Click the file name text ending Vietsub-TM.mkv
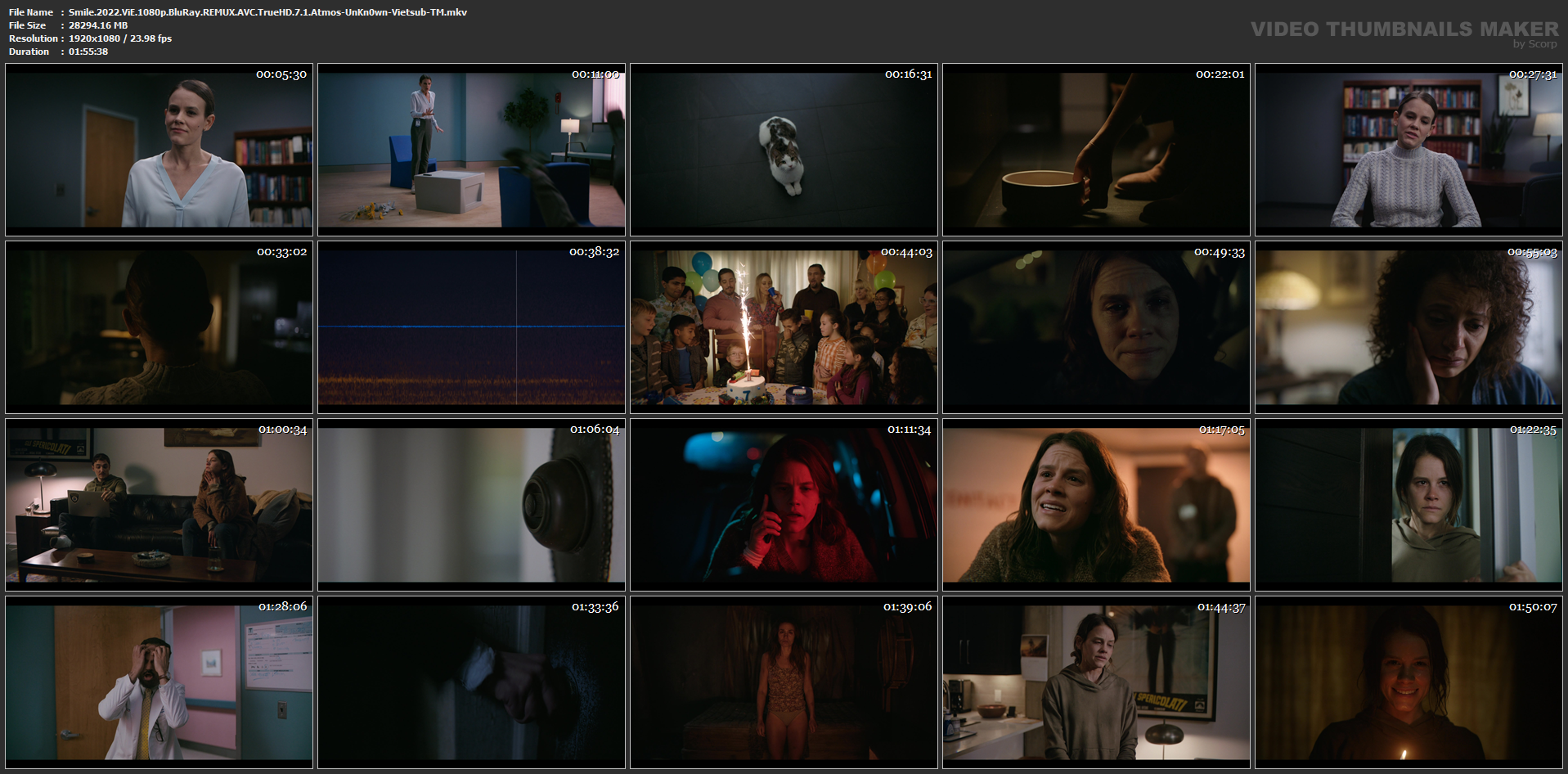 pos(267,12)
